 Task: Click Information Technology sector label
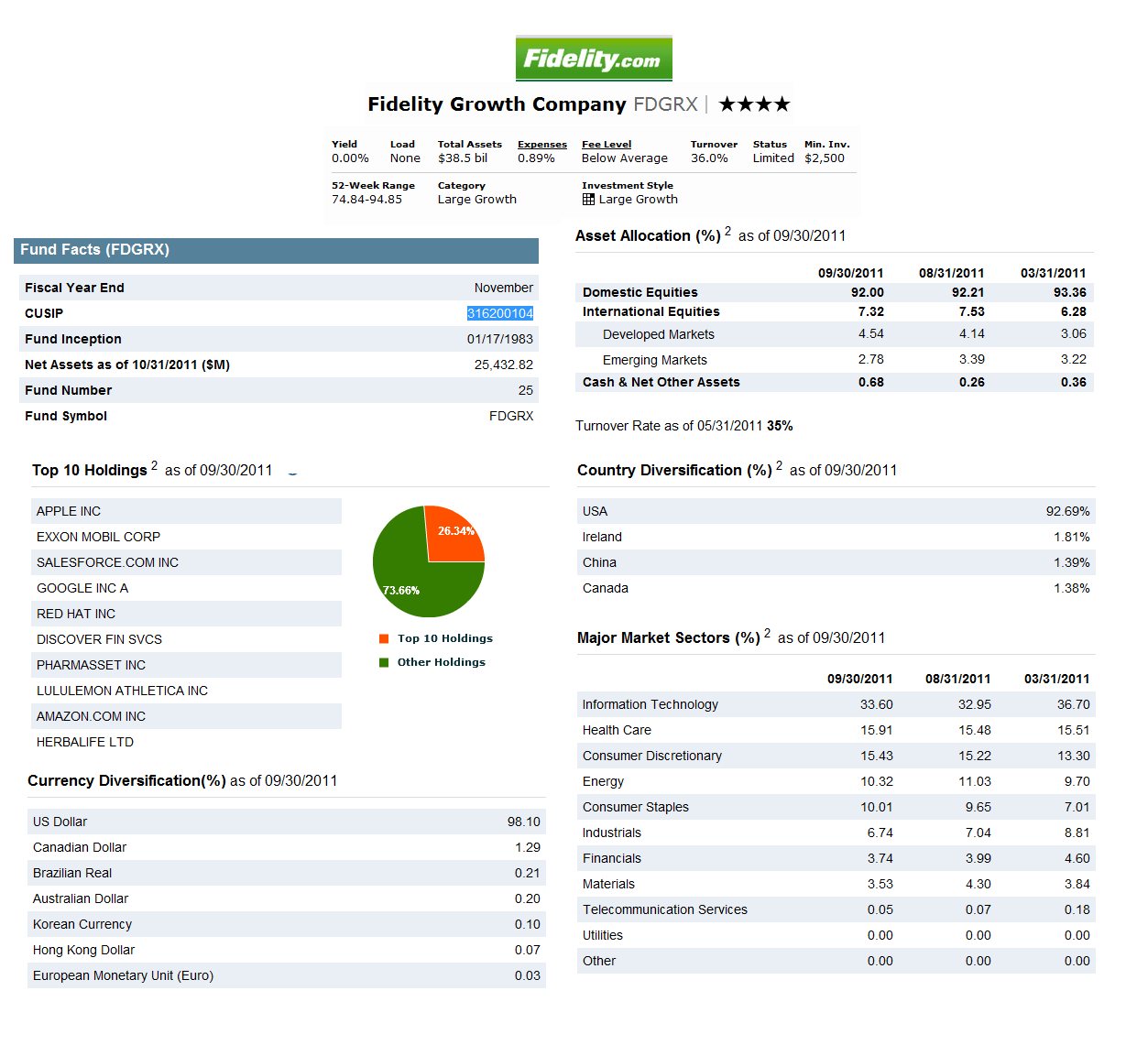(651, 704)
